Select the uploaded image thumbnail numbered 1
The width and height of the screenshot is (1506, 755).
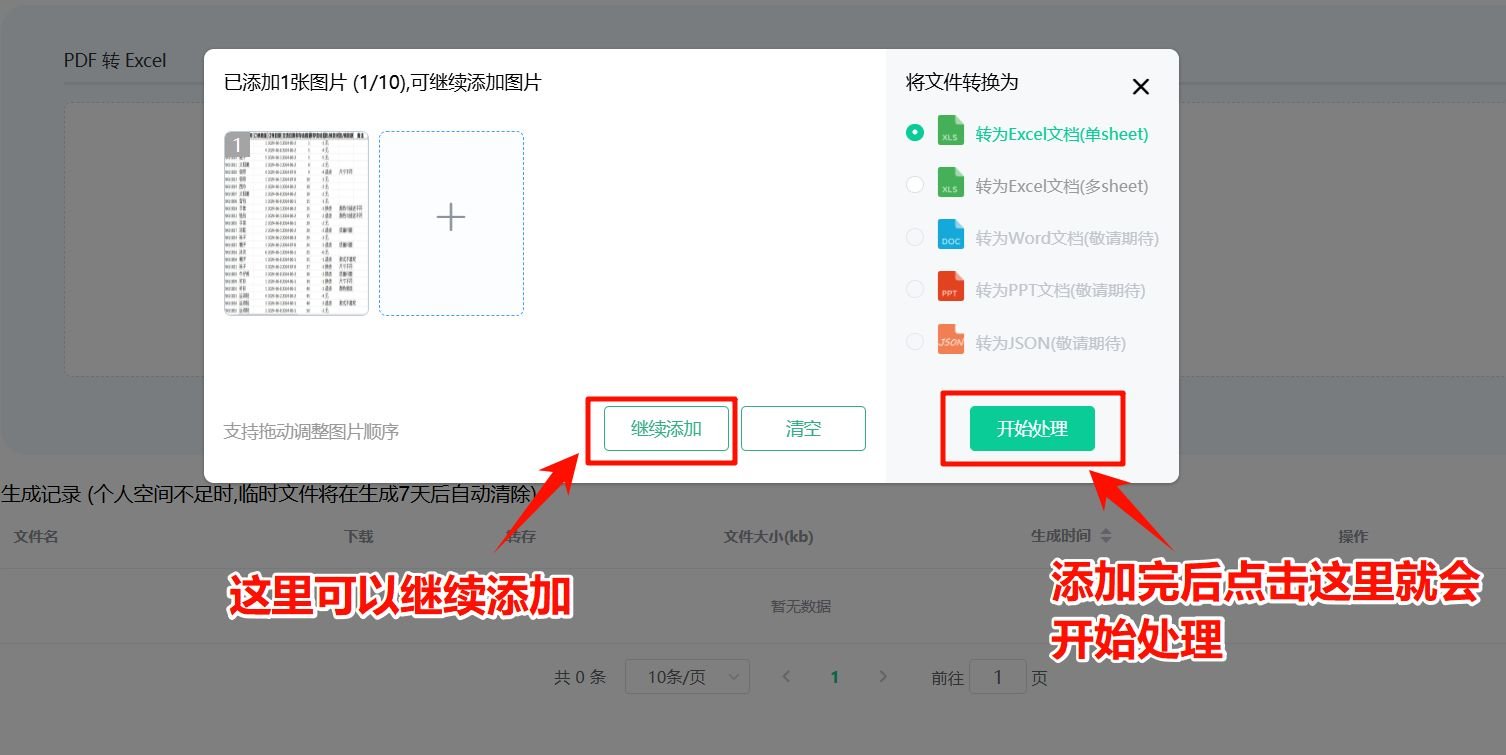click(295, 222)
